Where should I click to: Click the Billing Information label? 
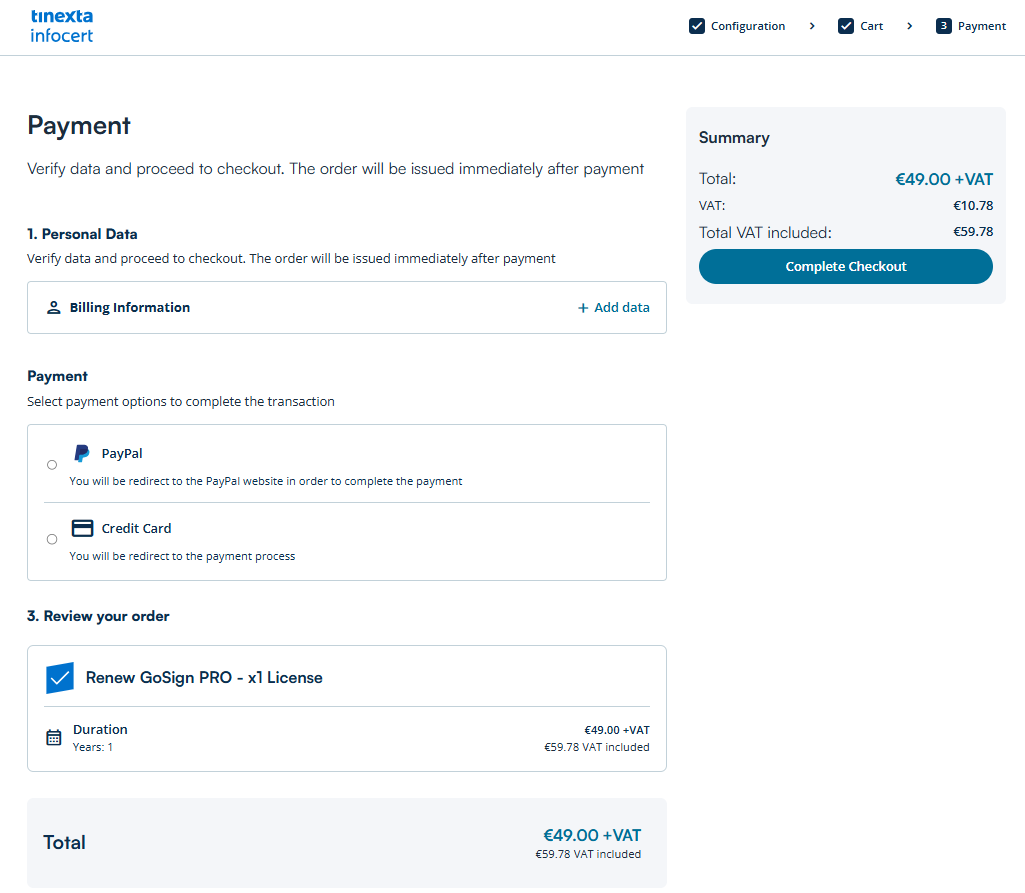tap(130, 308)
